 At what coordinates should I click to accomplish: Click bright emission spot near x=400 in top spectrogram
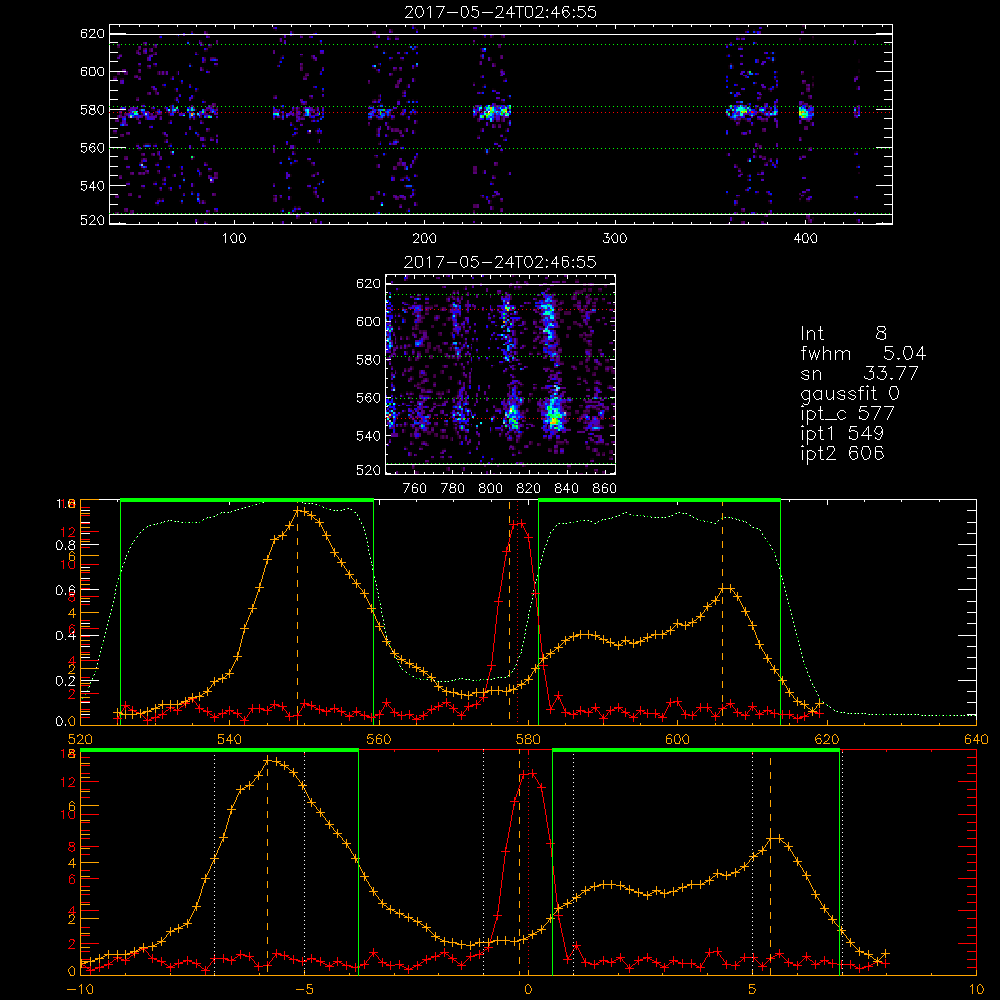(805, 113)
